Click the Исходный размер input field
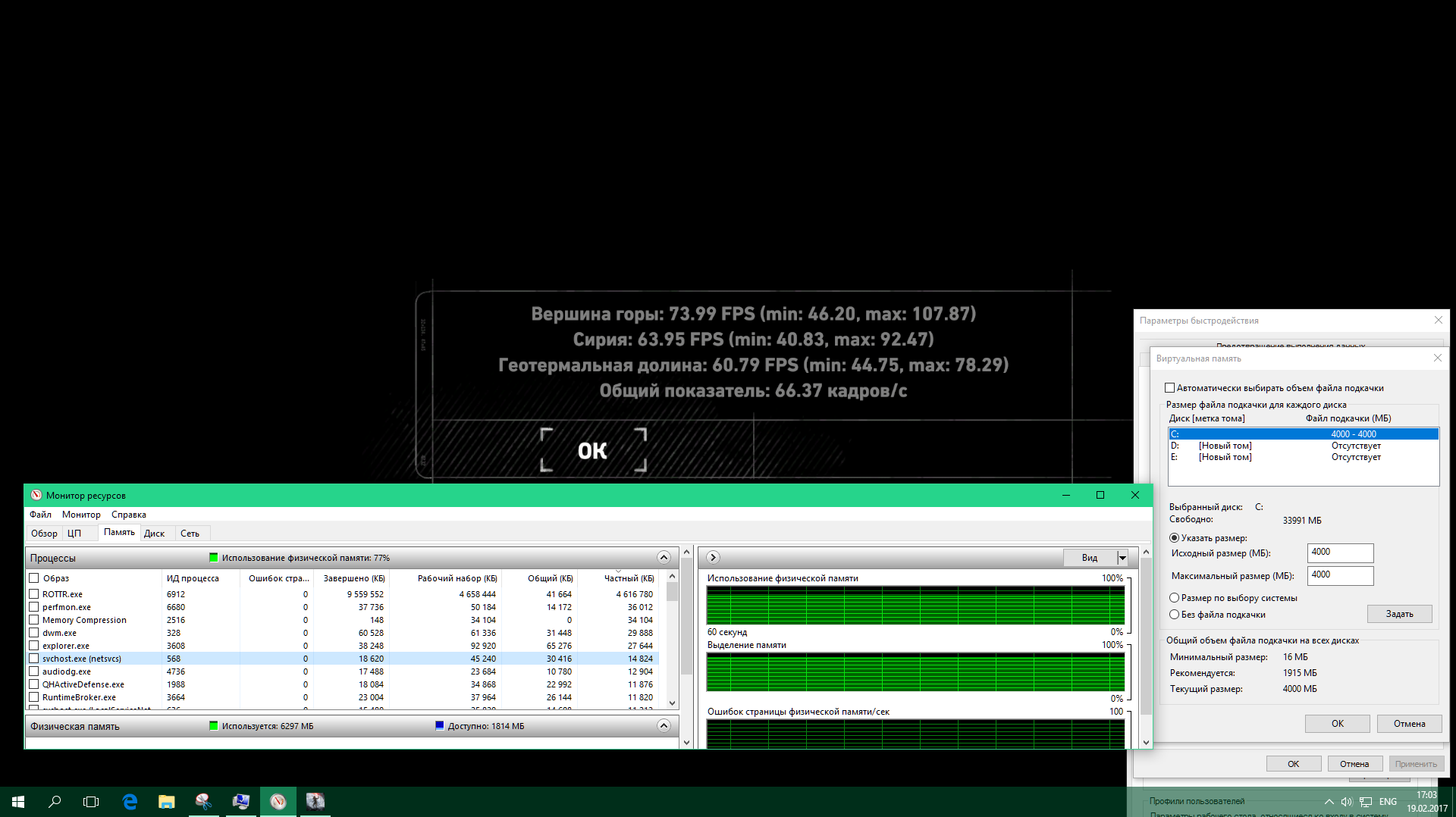 click(1341, 552)
